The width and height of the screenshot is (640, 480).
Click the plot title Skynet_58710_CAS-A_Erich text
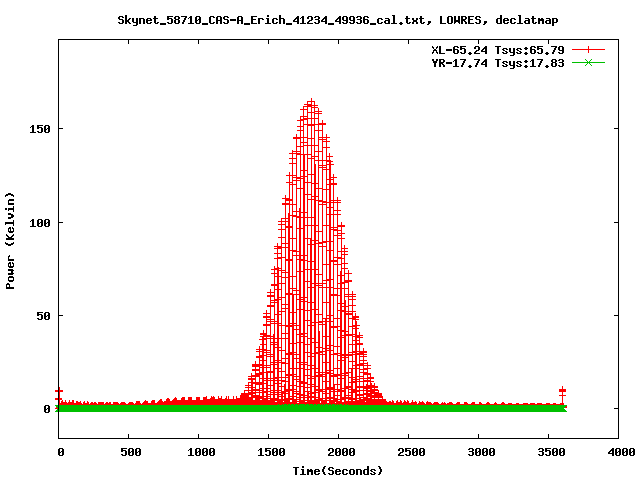pyautogui.click(x=338, y=20)
